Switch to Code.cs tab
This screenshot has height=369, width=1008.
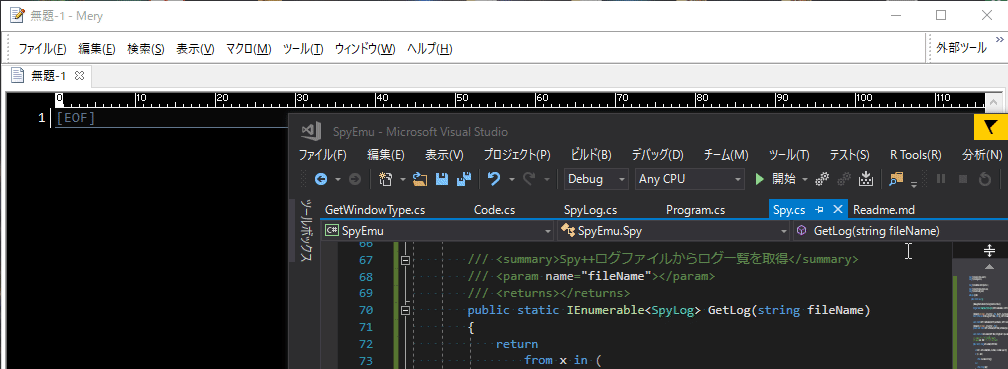494,210
